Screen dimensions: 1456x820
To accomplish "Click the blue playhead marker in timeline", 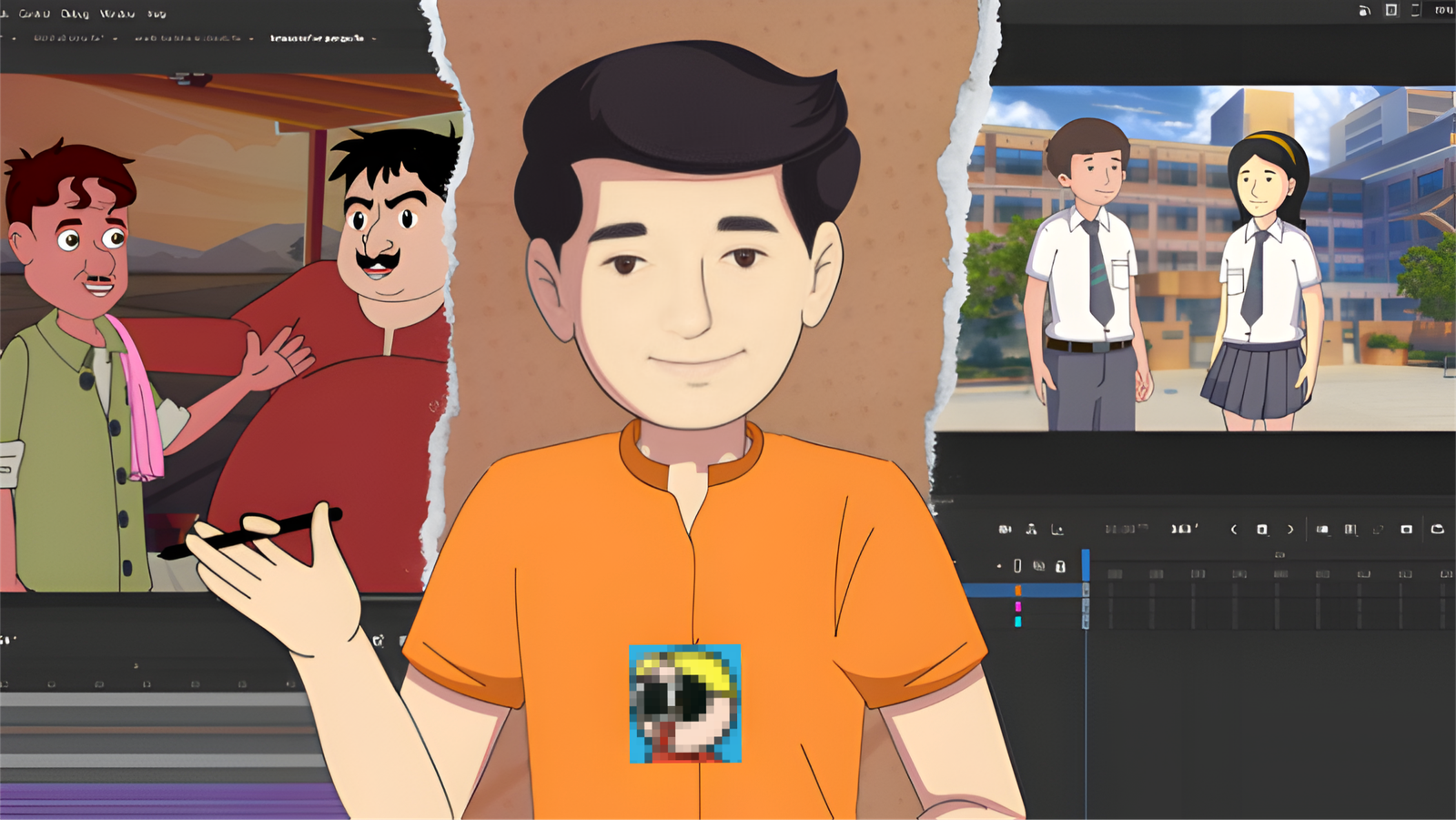I will click(x=1086, y=564).
